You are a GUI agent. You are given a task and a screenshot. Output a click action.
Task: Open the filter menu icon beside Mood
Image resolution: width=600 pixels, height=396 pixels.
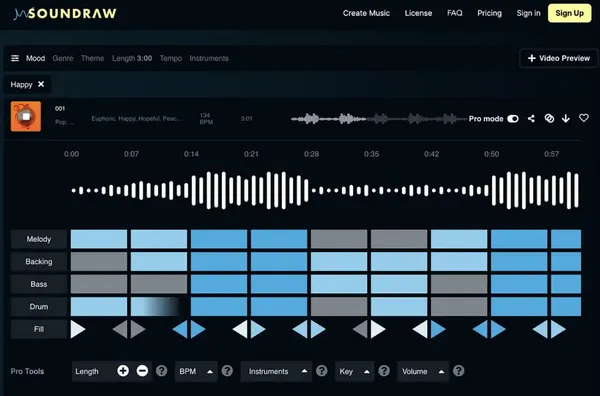click(x=15, y=58)
